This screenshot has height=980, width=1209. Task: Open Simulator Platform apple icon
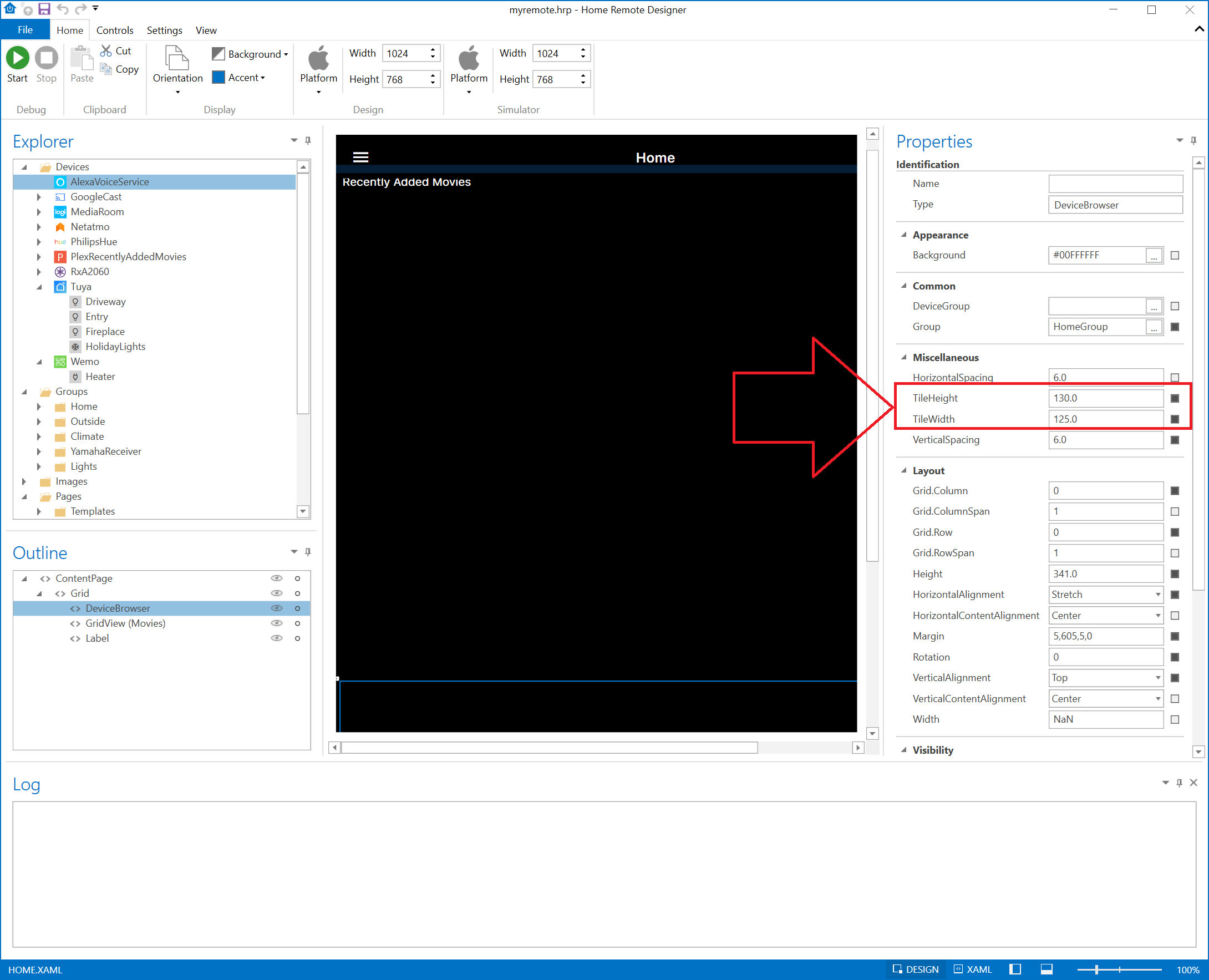pos(469,58)
